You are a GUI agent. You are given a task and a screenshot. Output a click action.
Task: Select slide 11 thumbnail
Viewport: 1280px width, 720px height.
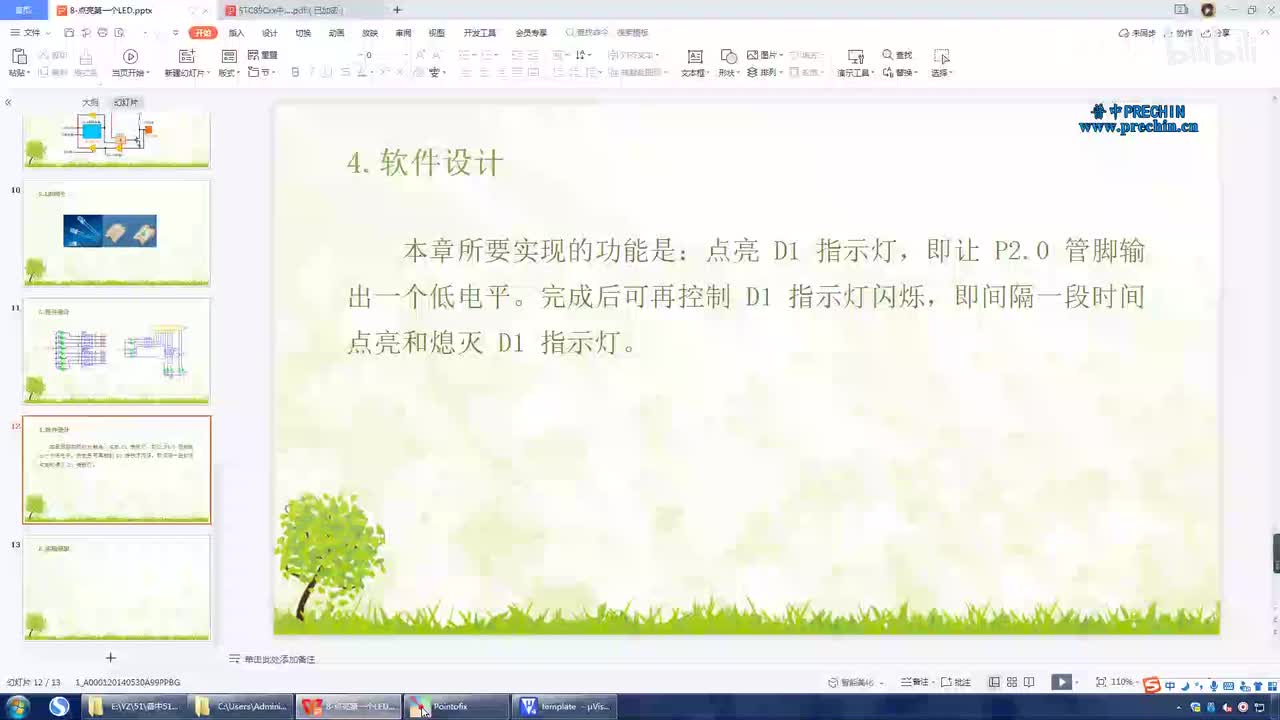117,351
